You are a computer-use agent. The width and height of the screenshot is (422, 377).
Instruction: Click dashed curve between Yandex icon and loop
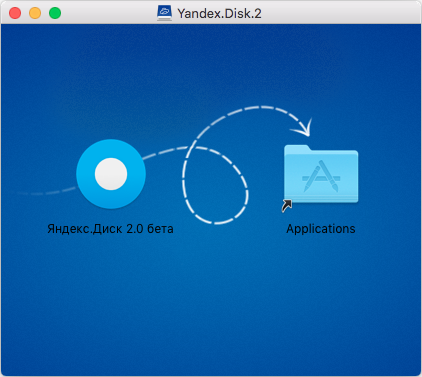165,152
